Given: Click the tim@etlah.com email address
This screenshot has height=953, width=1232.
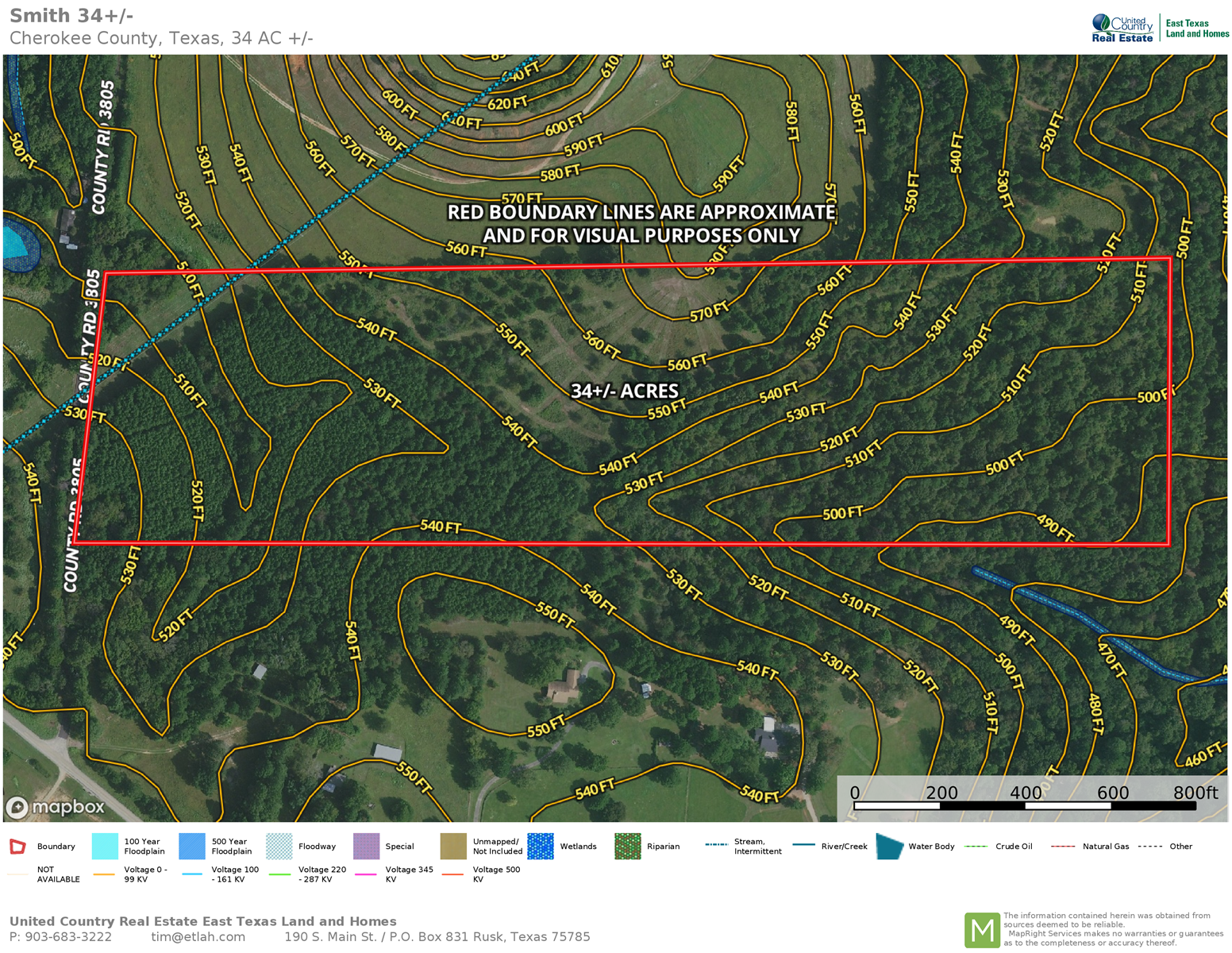Looking at the screenshot, I should click(x=198, y=937).
